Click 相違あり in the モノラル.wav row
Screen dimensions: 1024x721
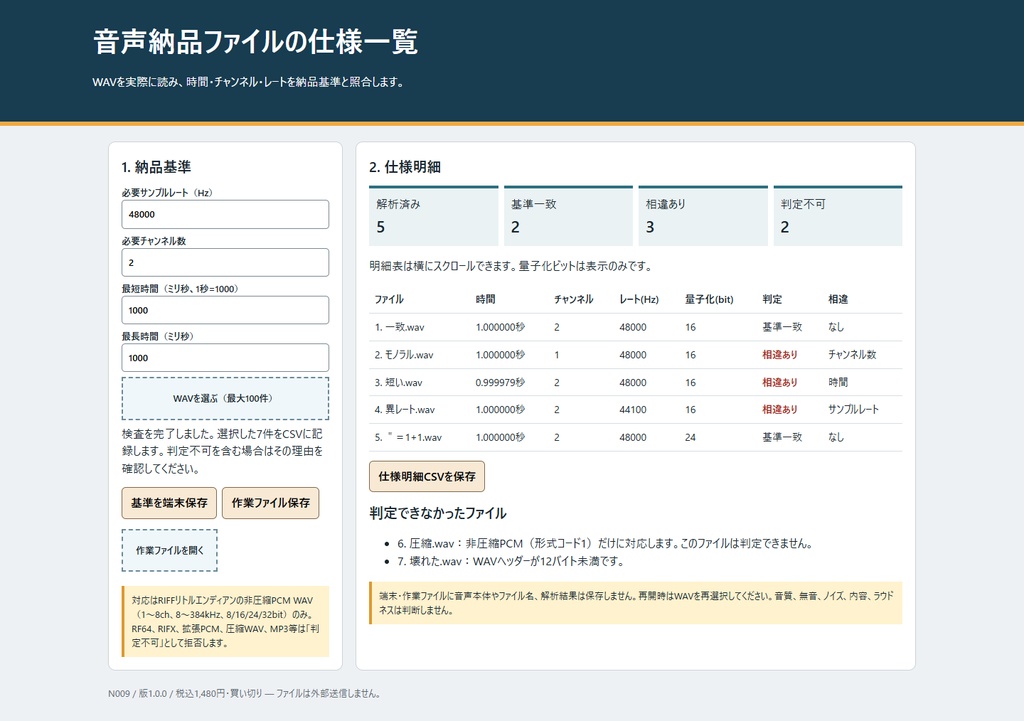[x=780, y=355]
